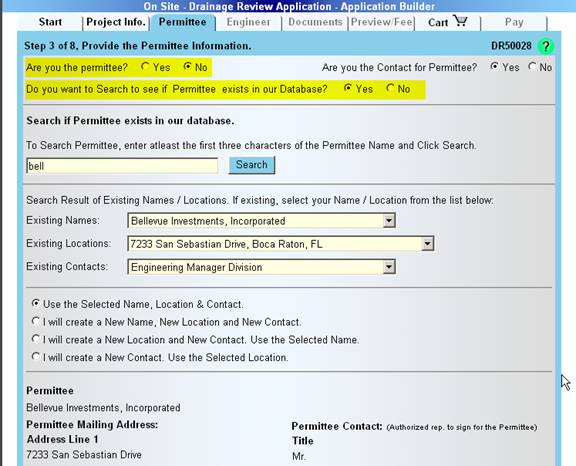Expand the Existing Contacts dropdown

[389, 267]
